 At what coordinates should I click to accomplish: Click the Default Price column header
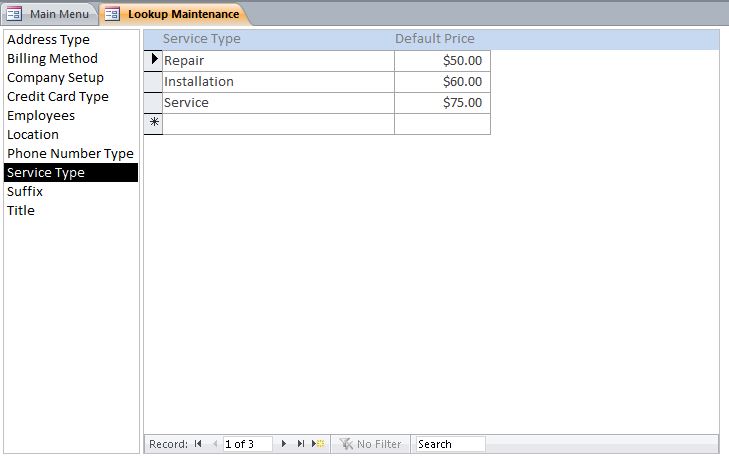coord(435,39)
